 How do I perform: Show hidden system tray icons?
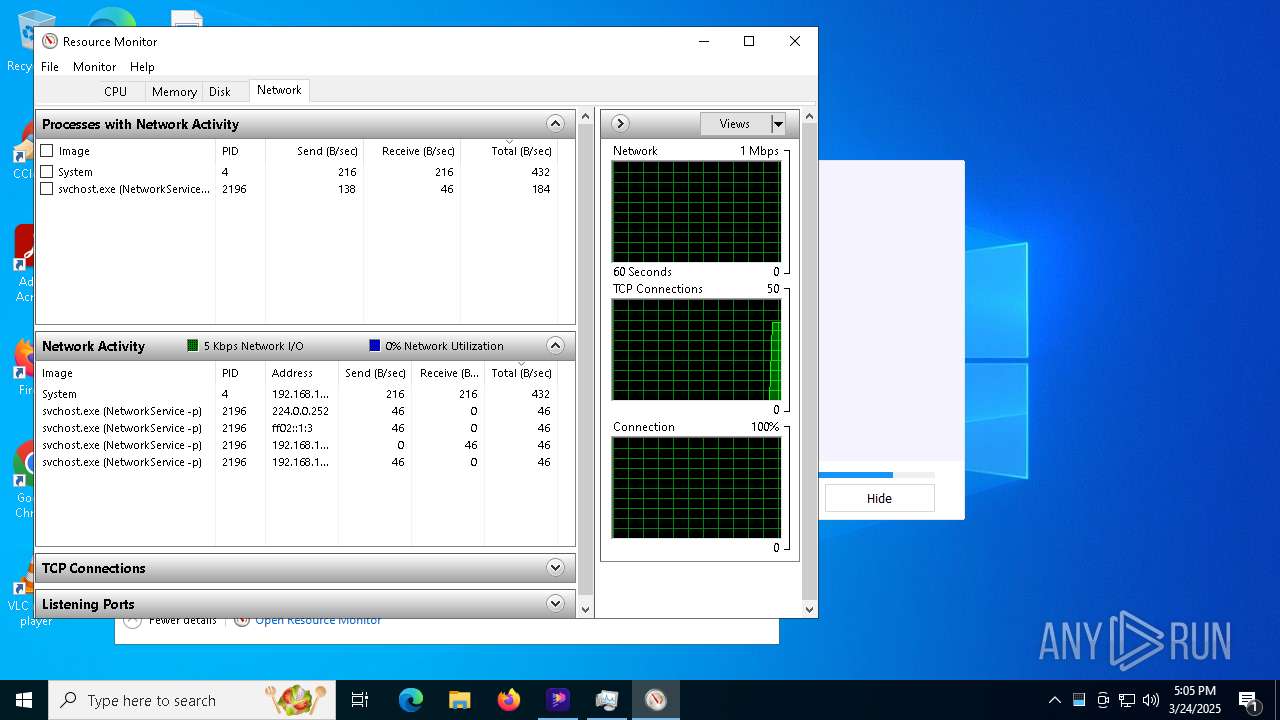(x=1054, y=700)
